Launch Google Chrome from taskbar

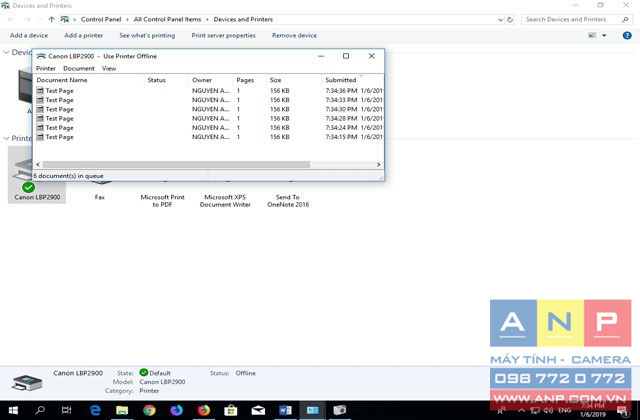pyautogui.click(x=149, y=410)
